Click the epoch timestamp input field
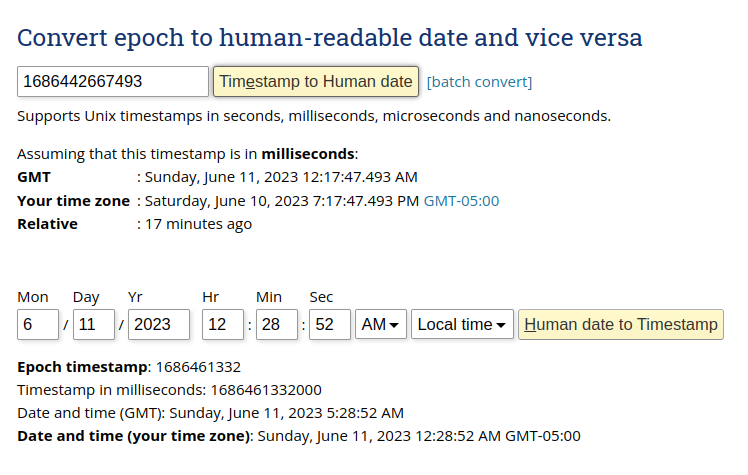The height and width of the screenshot is (475, 748). click(x=113, y=82)
